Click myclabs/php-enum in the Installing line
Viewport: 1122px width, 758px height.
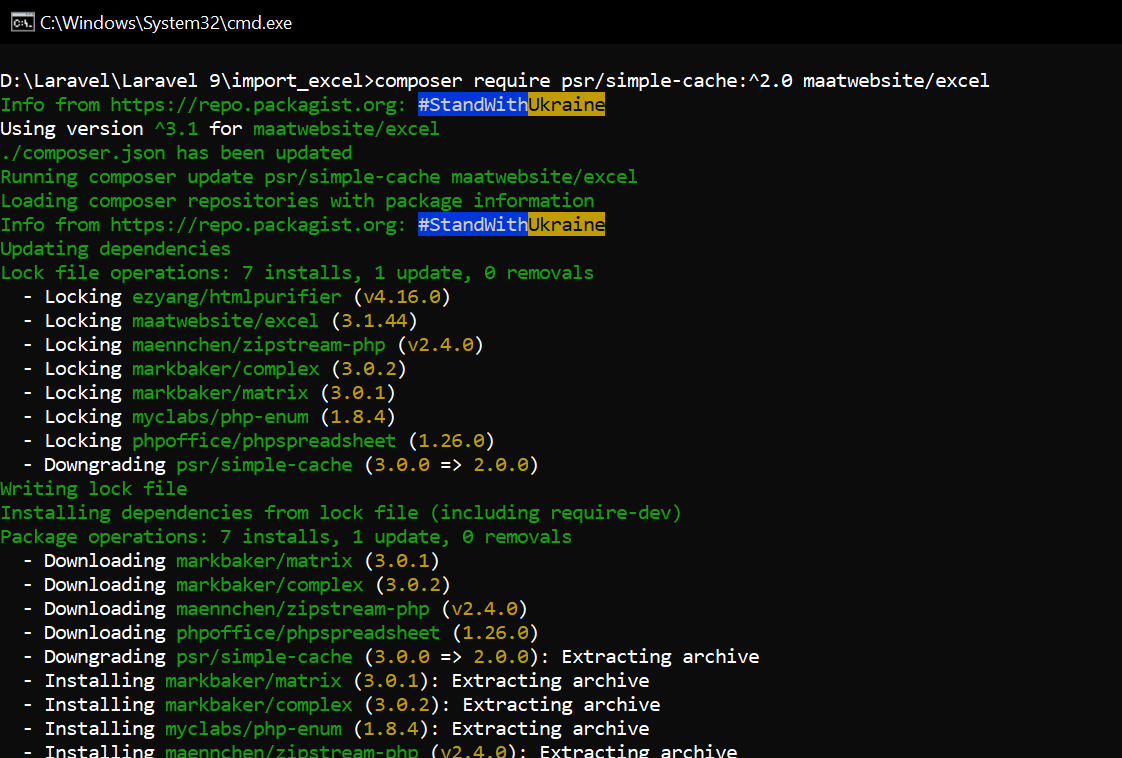[253, 729]
